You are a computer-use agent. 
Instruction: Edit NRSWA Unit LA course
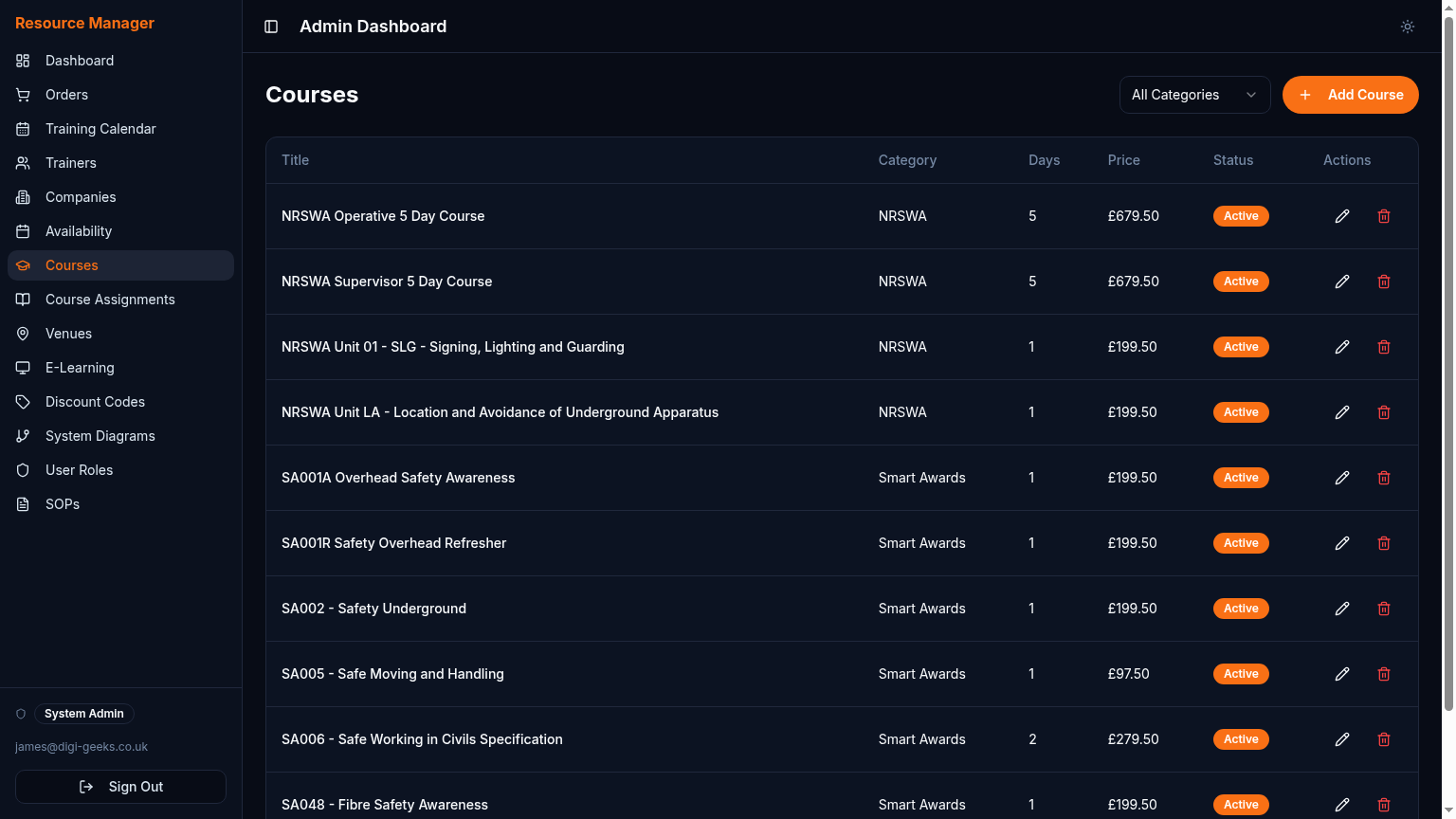tap(1342, 412)
